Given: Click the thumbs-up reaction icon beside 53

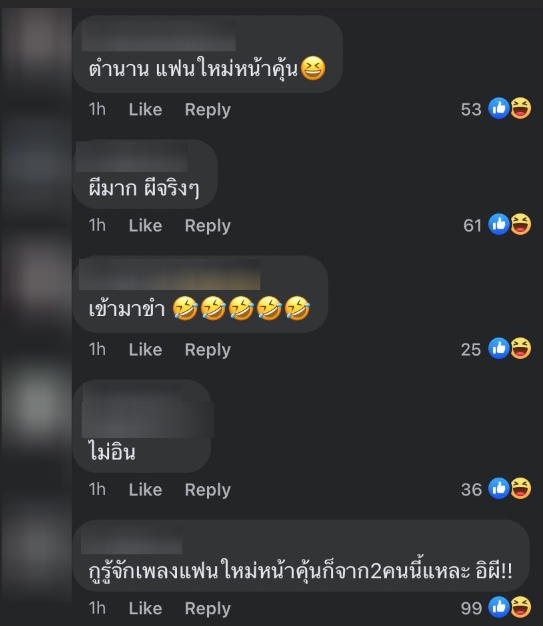Looking at the screenshot, I should pyautogui.click(x=499, y=108).
